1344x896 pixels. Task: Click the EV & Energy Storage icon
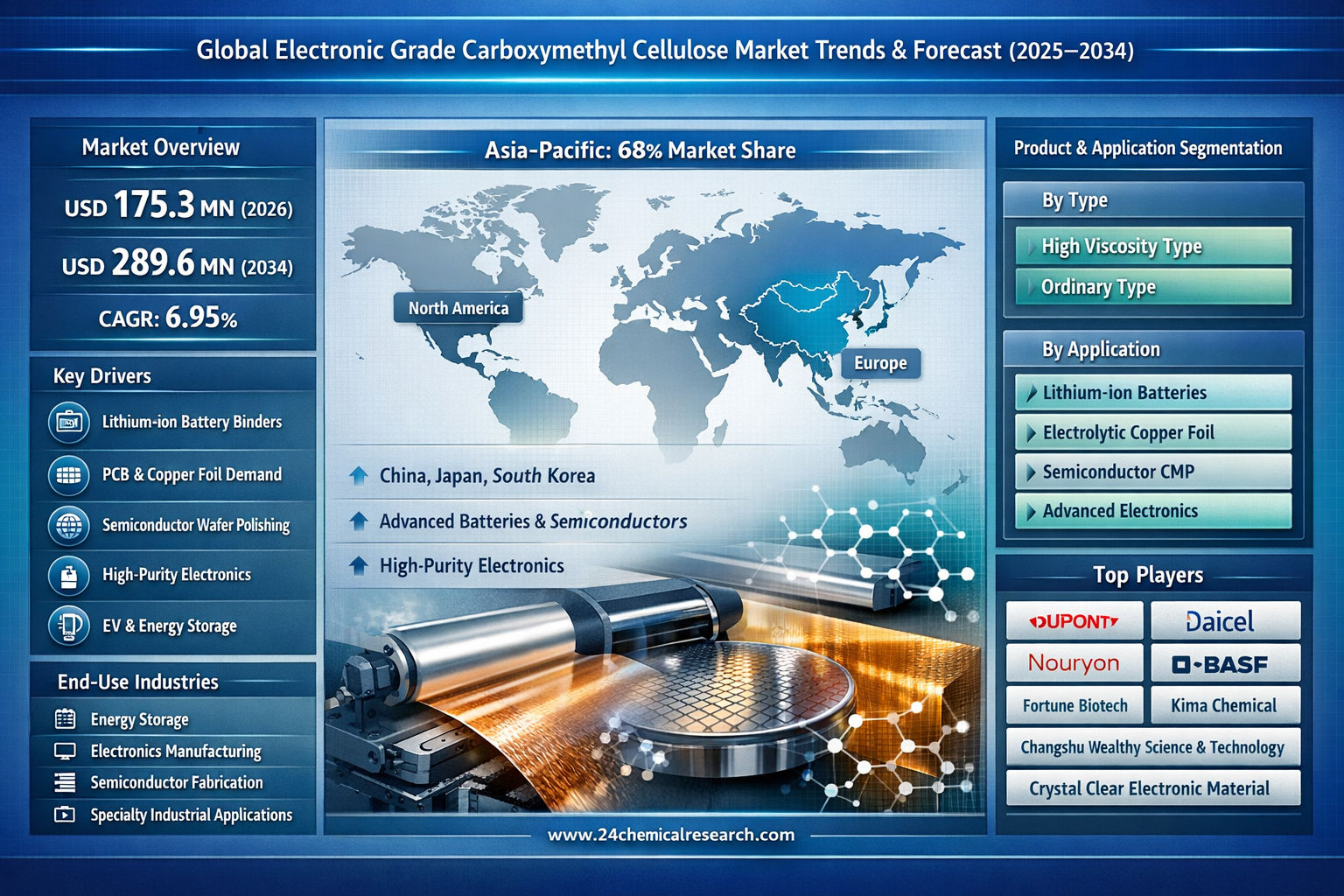(68, 626)
